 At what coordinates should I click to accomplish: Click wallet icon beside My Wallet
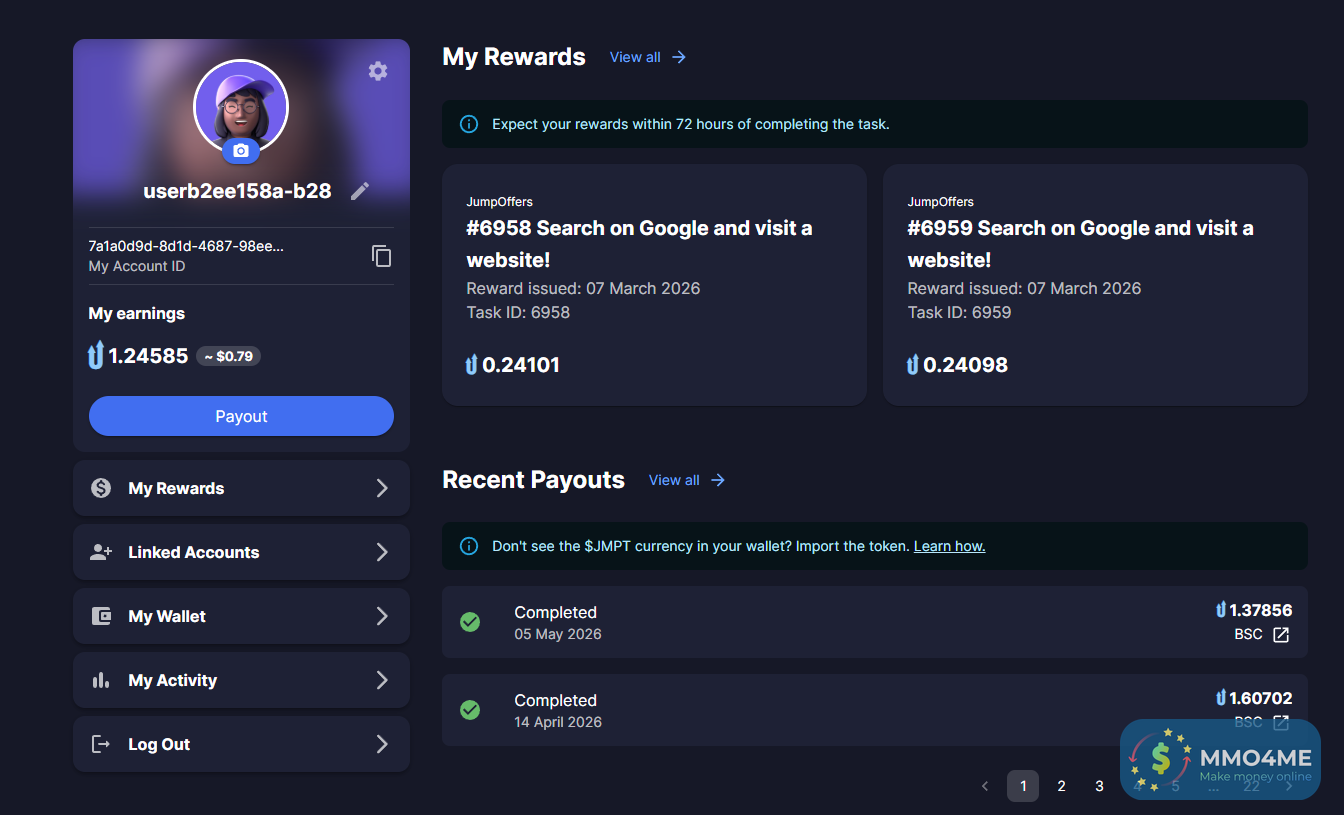click(101, 616)
